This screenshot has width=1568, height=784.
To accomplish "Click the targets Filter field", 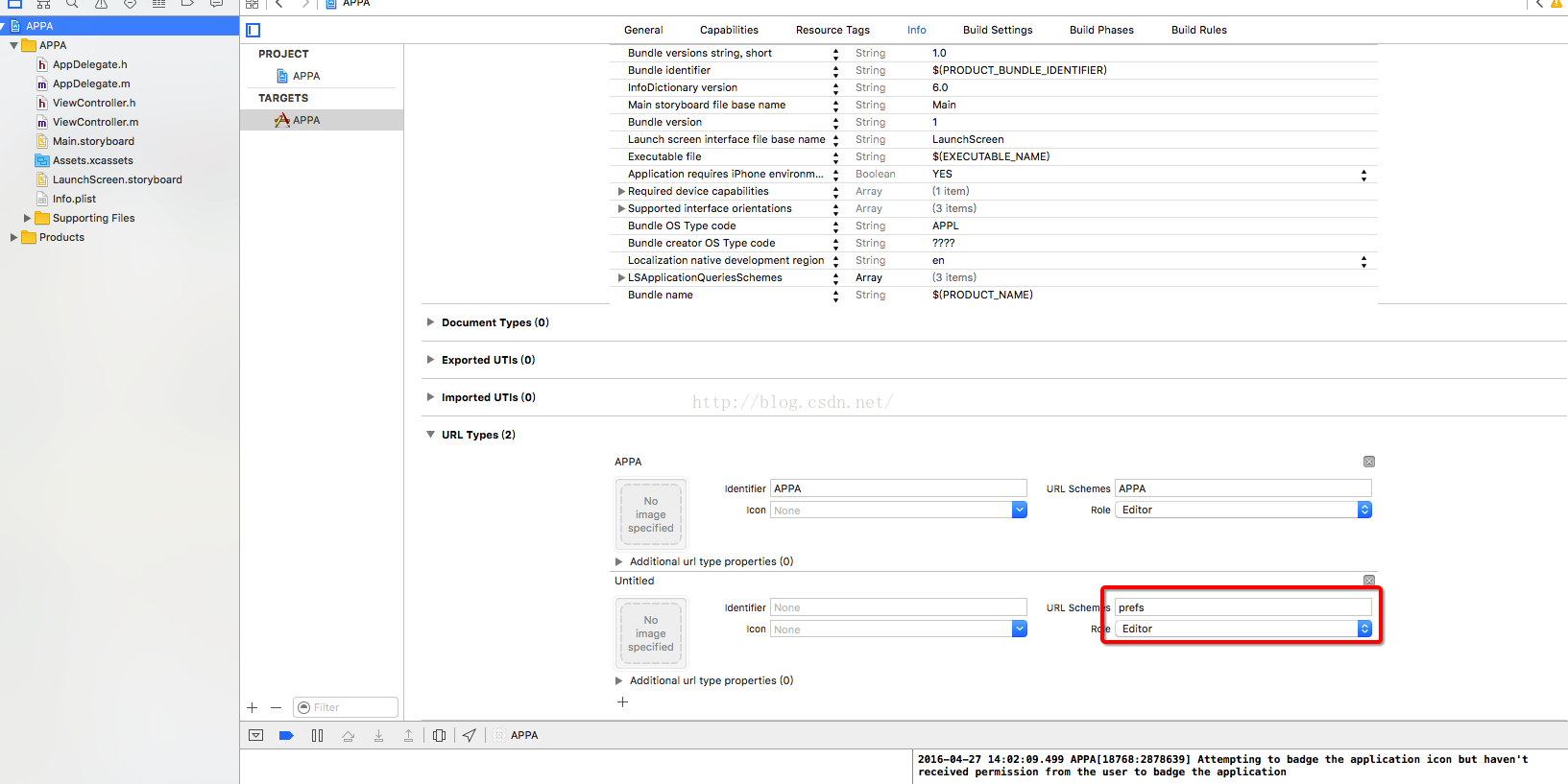I will [346, 707].
